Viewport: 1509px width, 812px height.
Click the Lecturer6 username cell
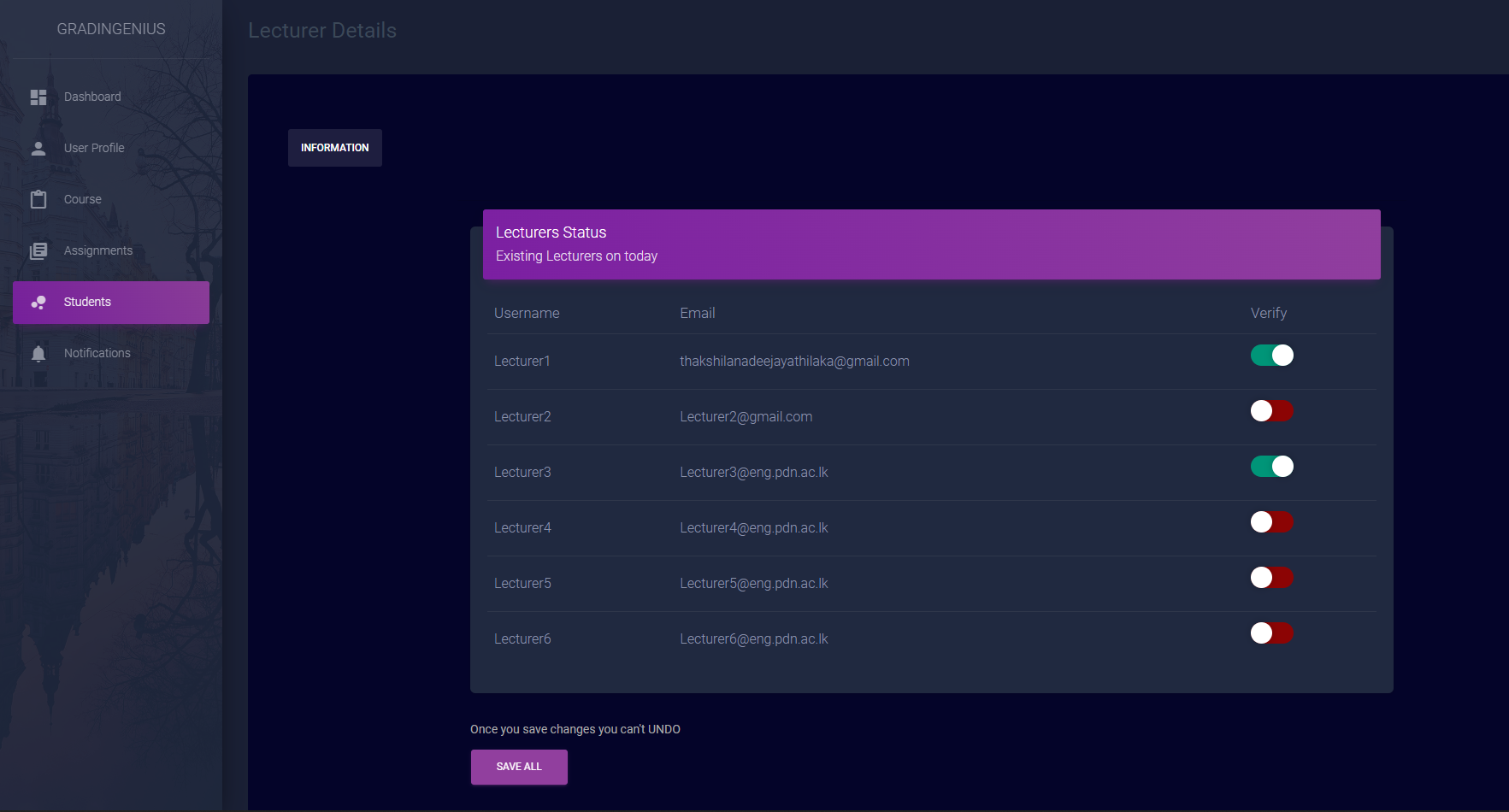coord(522,639)
